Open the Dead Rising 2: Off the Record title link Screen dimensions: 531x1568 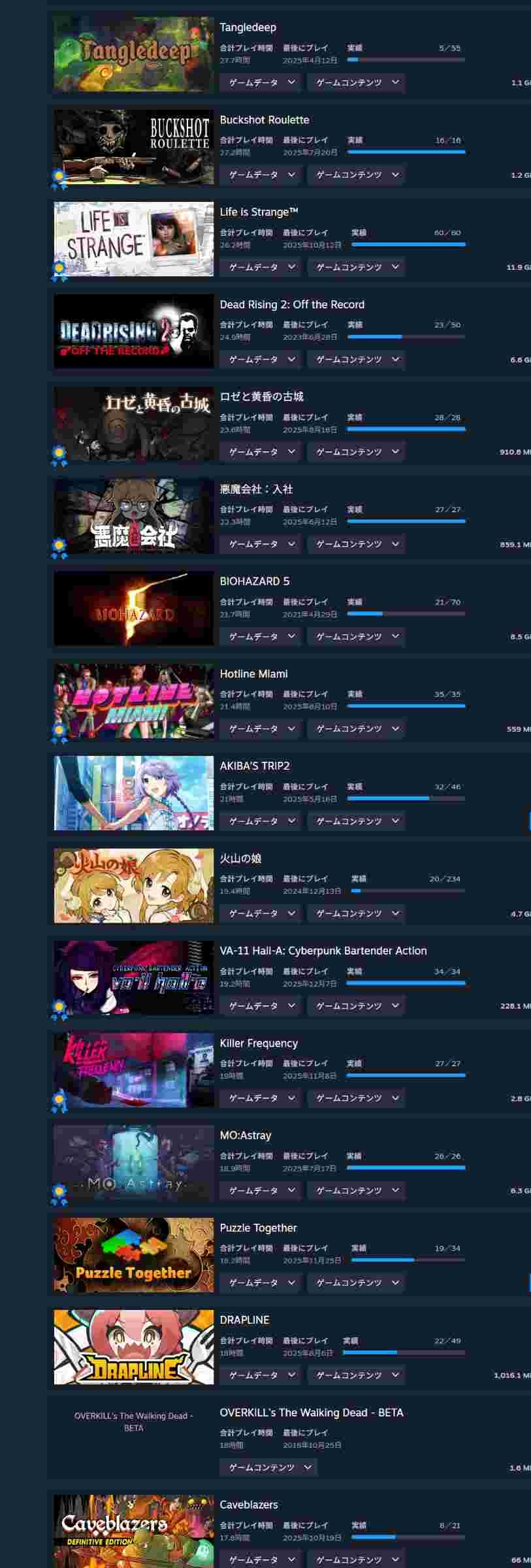pyautogui.click(x=292, y=304)
